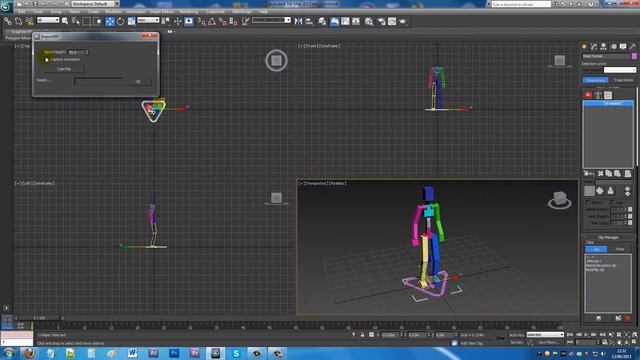Click the Select and Manipulate icon

pos(178,21)
